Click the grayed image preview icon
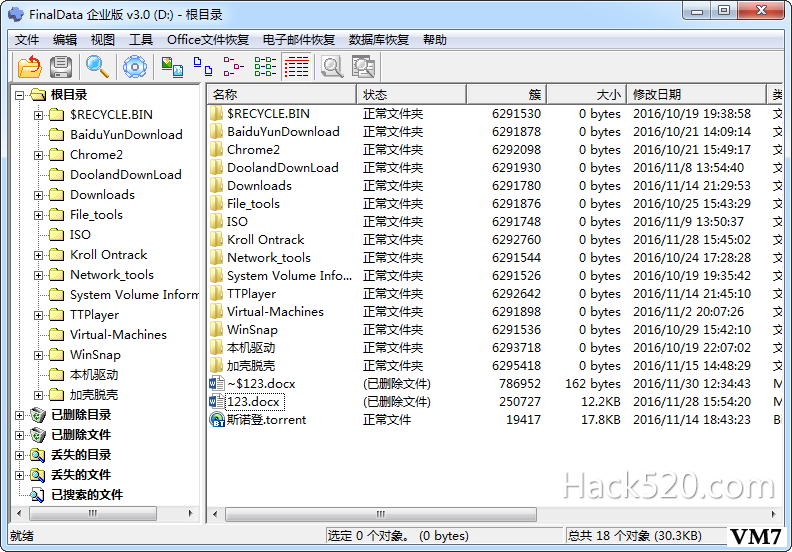Image resolution: width=792 pixels, height=552 pixels. 364,67
